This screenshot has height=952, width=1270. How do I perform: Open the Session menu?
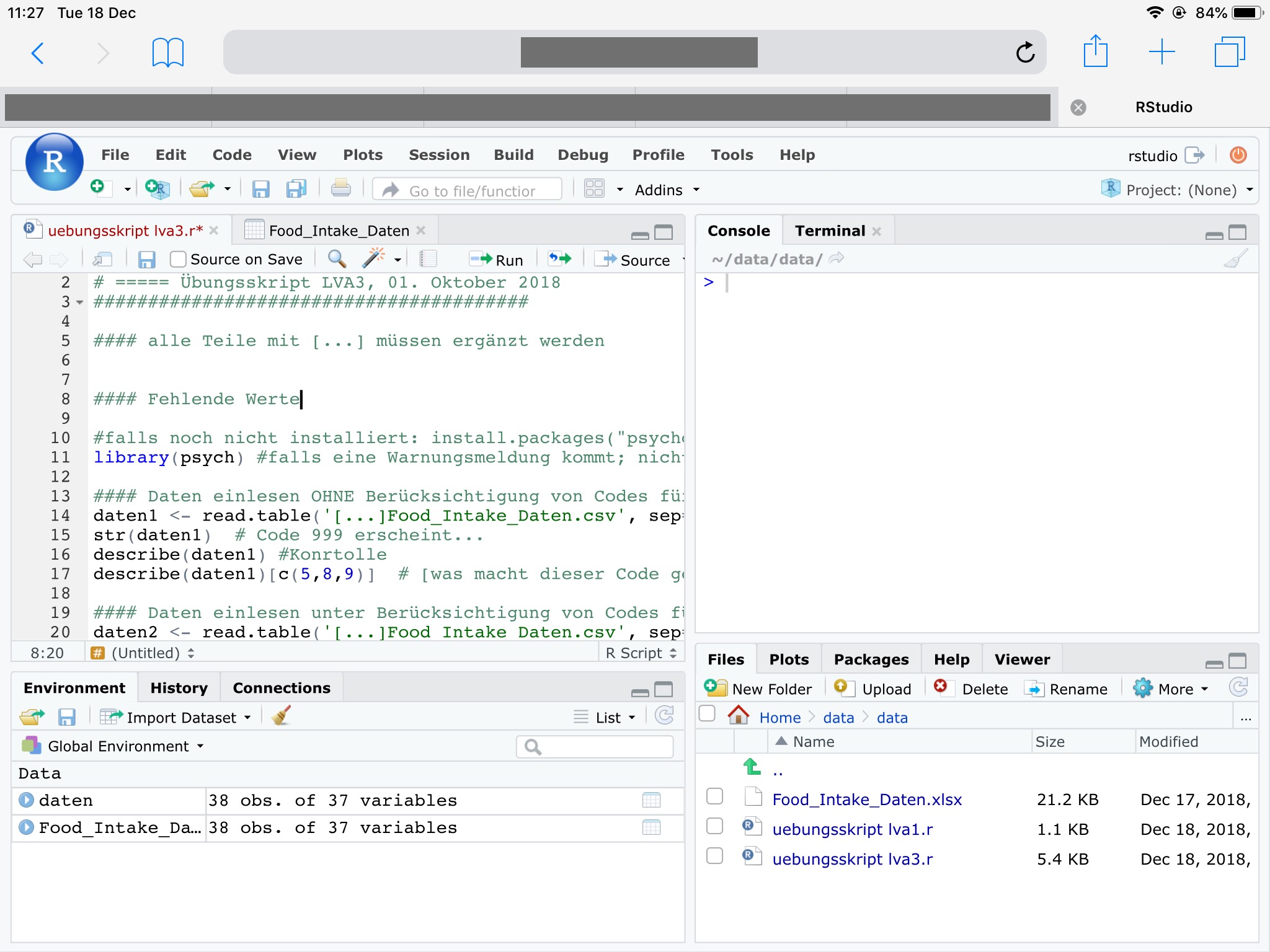439,155
